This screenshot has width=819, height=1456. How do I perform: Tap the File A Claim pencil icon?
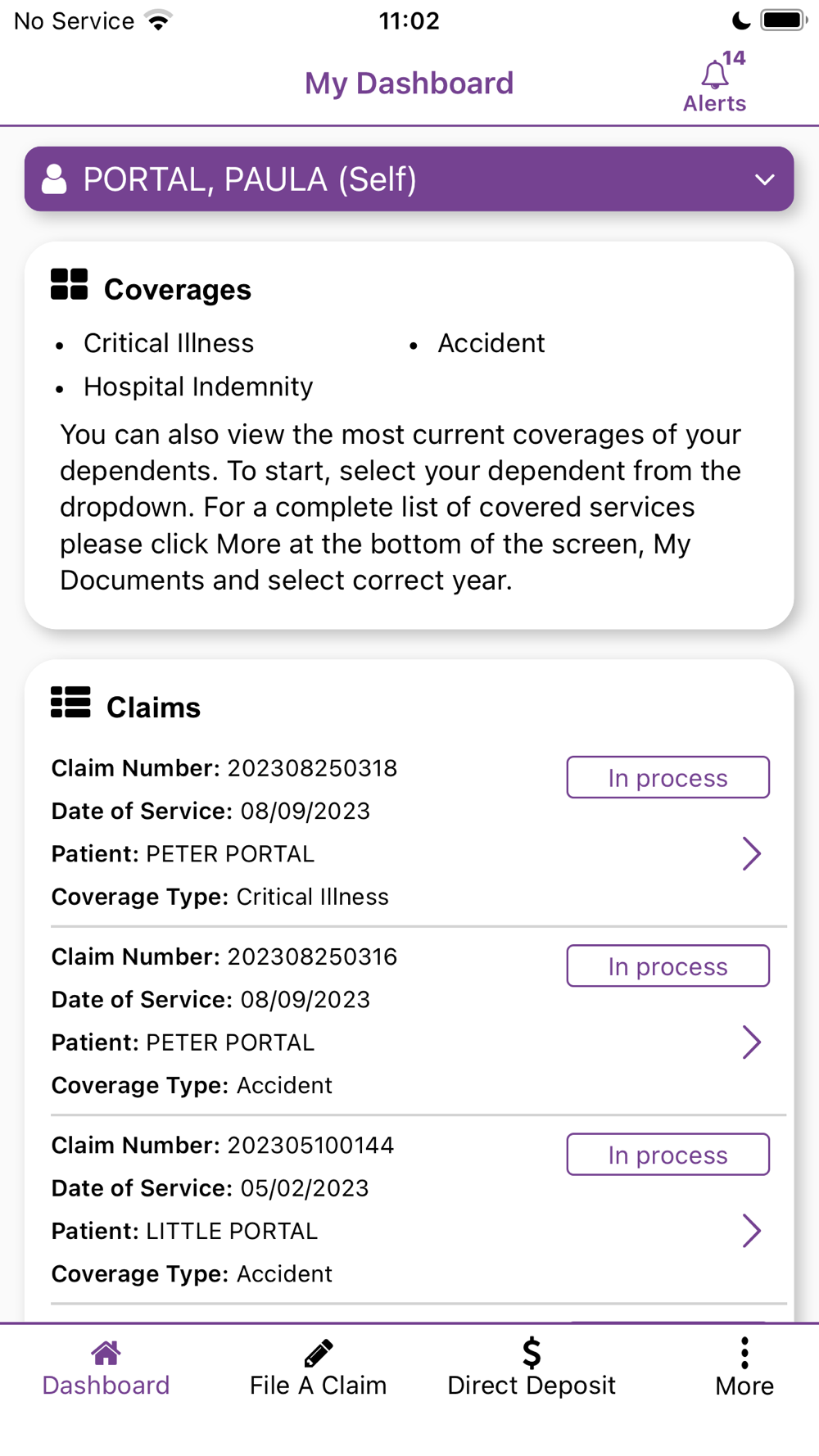pyautogui.click(x=318, y=1353)
